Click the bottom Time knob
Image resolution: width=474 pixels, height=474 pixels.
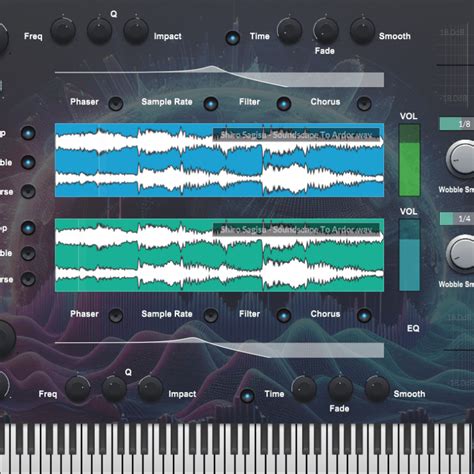click(304, 388)
